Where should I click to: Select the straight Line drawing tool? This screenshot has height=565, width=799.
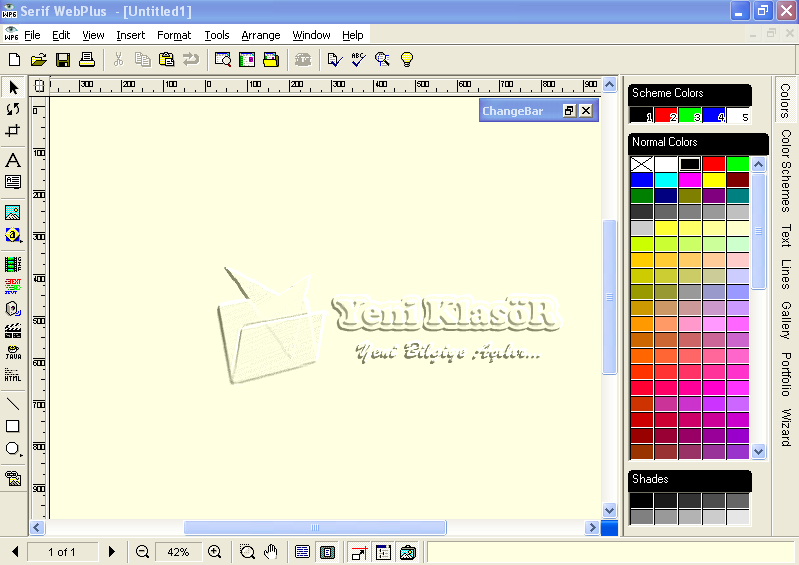(x=13, y=404)
